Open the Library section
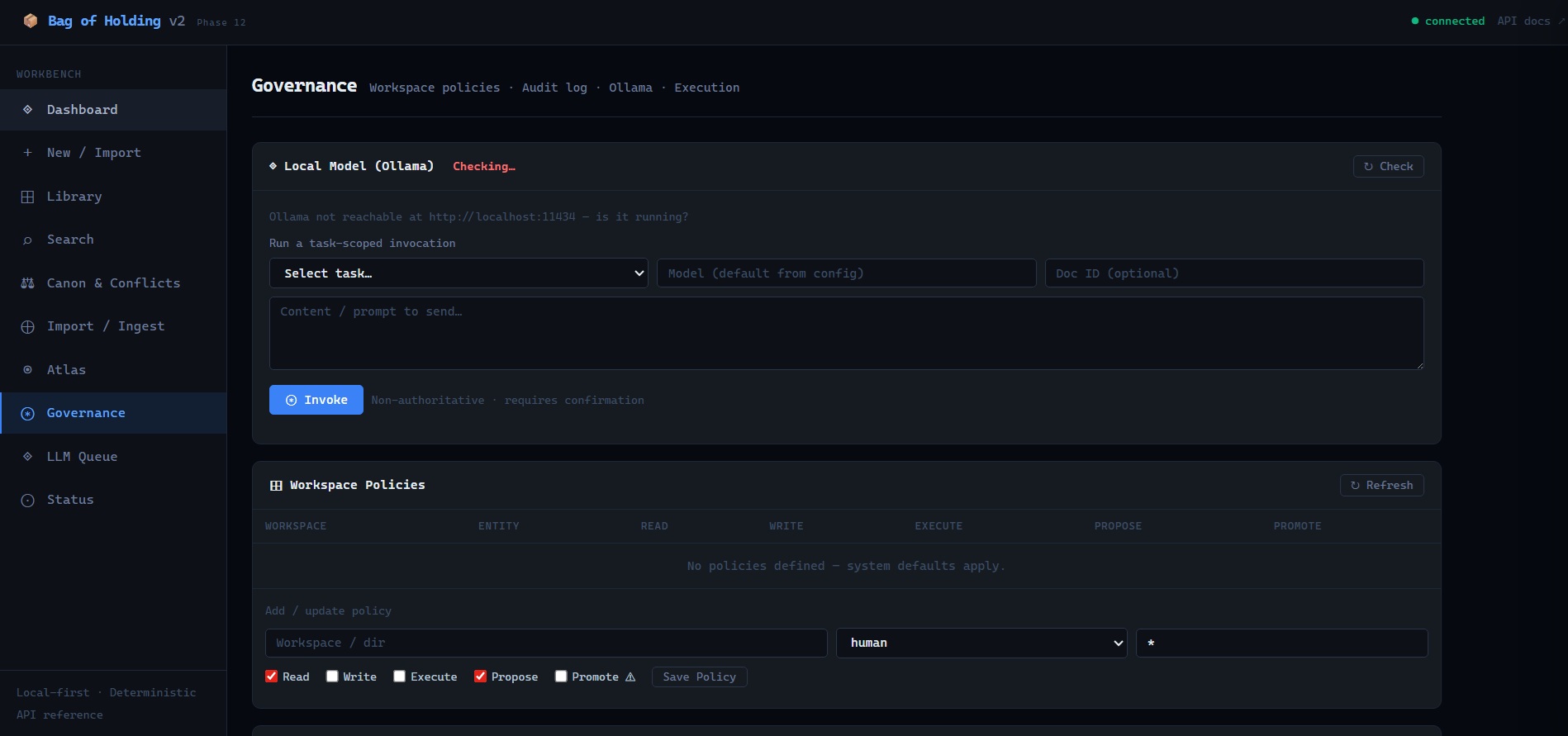This screenshot has height=736, width=1568. [113, 197]
